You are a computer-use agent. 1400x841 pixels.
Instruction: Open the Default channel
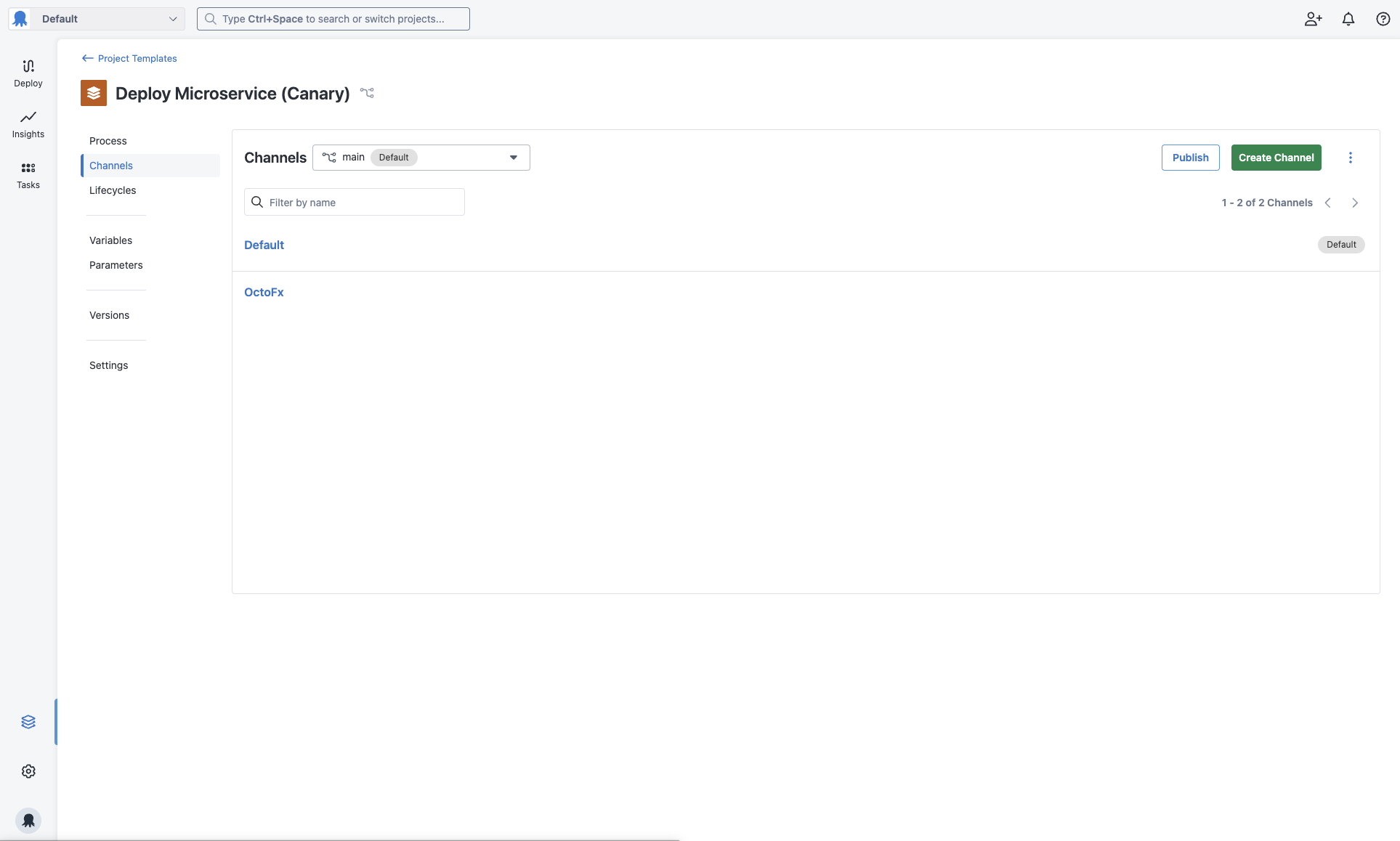point(264,245)
